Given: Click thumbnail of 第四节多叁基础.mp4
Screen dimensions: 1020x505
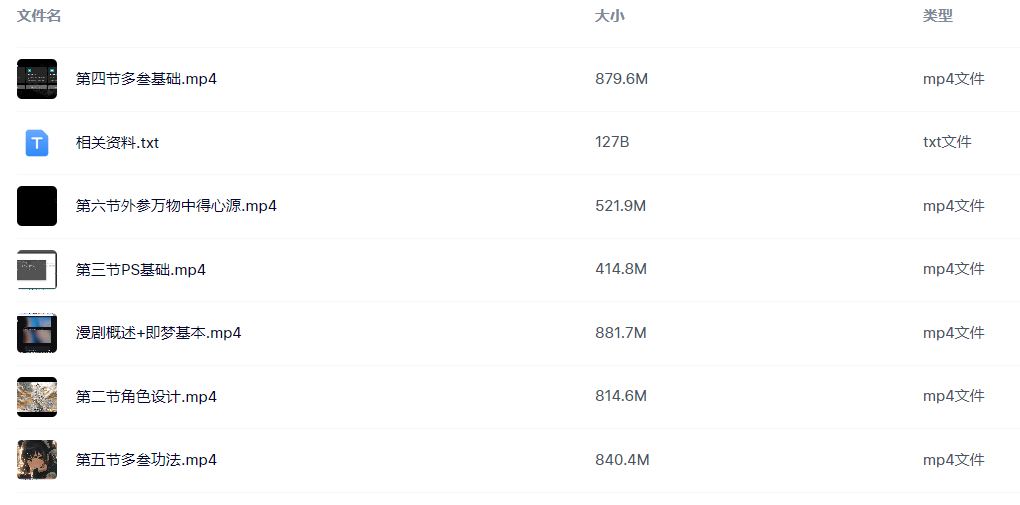Looking at the screenshot, I should (37, 79).
